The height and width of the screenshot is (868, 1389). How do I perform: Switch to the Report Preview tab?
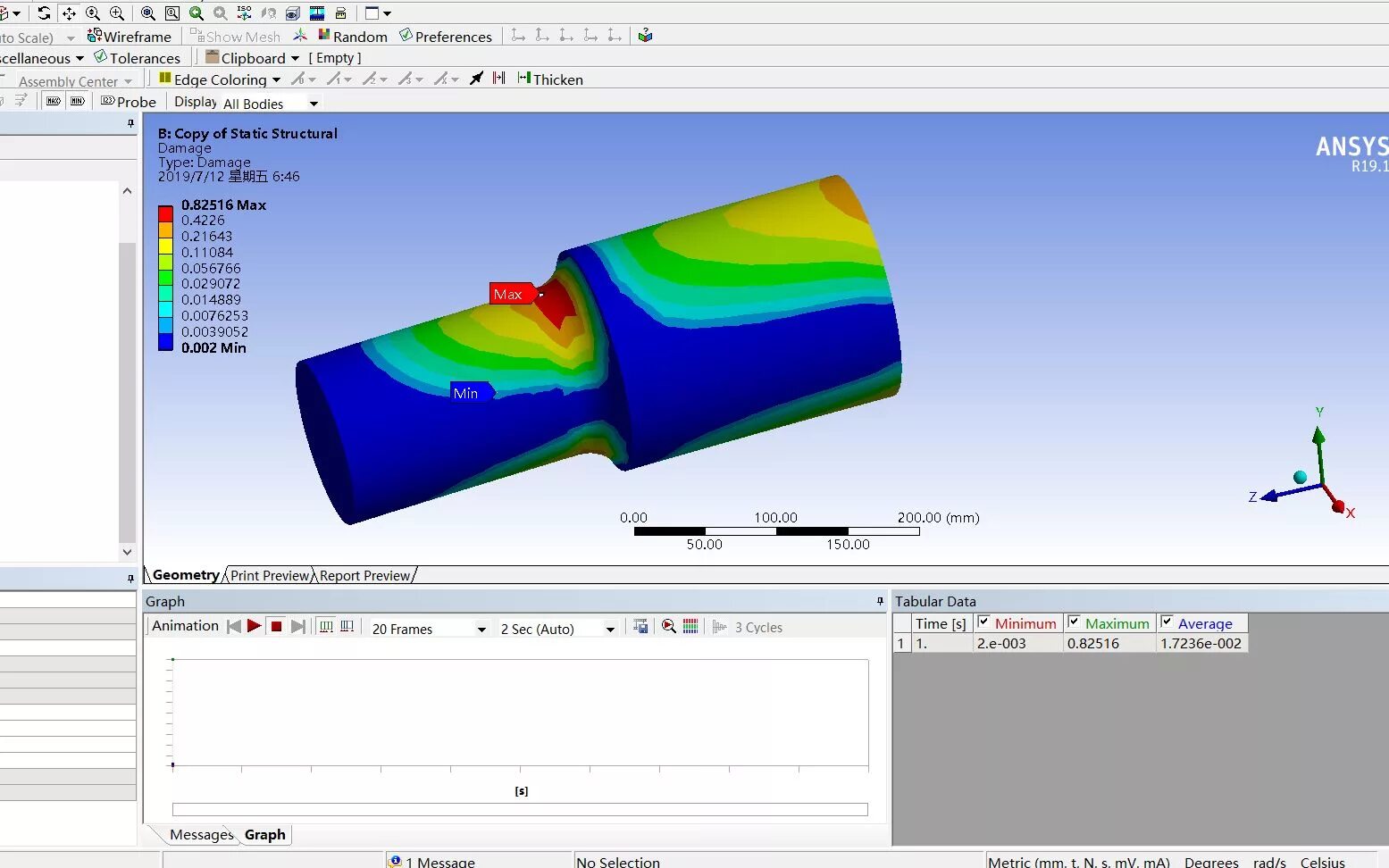pyautogui.click(x=365, y=575)
